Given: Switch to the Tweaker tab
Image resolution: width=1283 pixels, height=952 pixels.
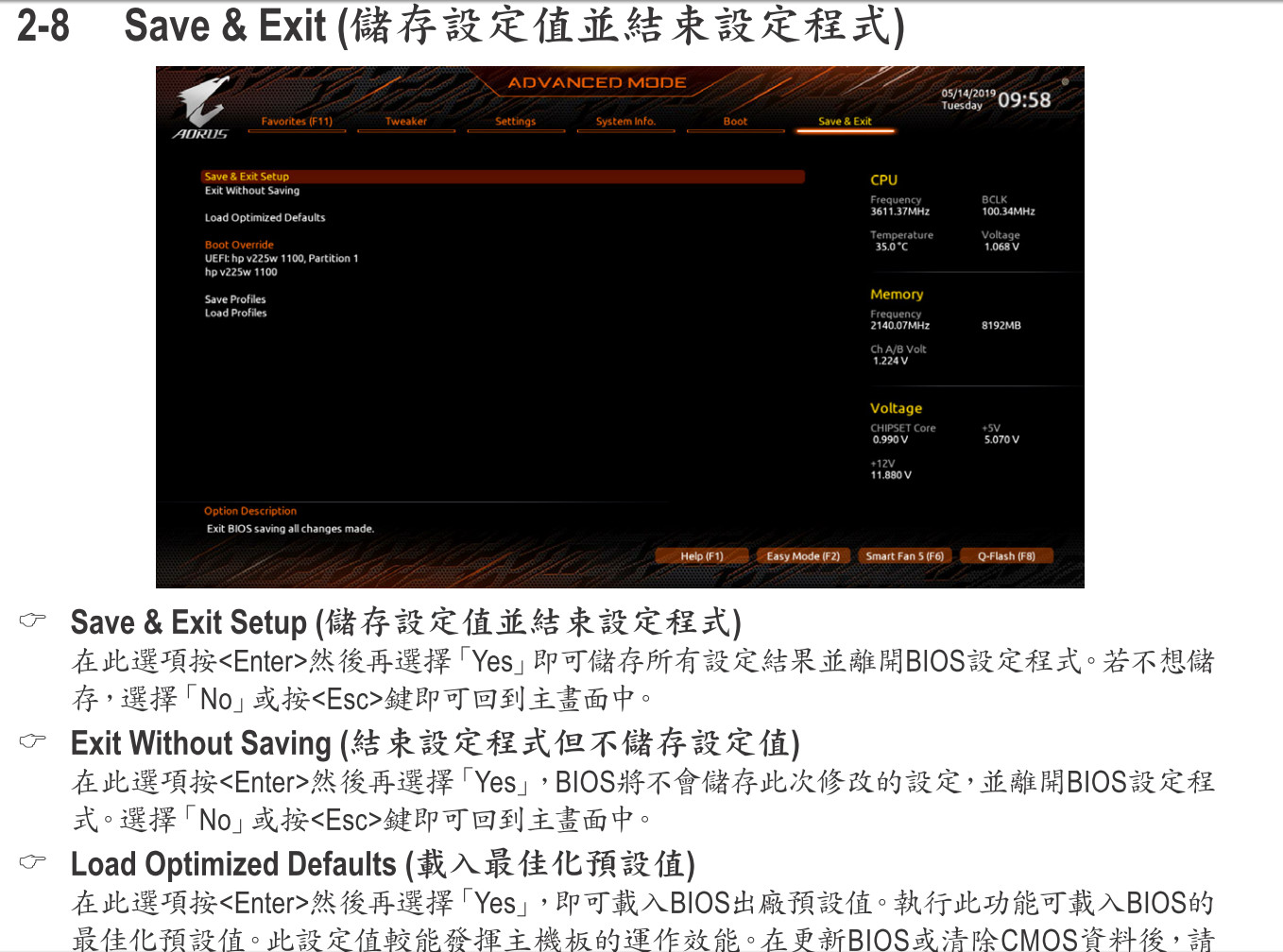Looking at the screenshot, I should [x=406, y=122].
